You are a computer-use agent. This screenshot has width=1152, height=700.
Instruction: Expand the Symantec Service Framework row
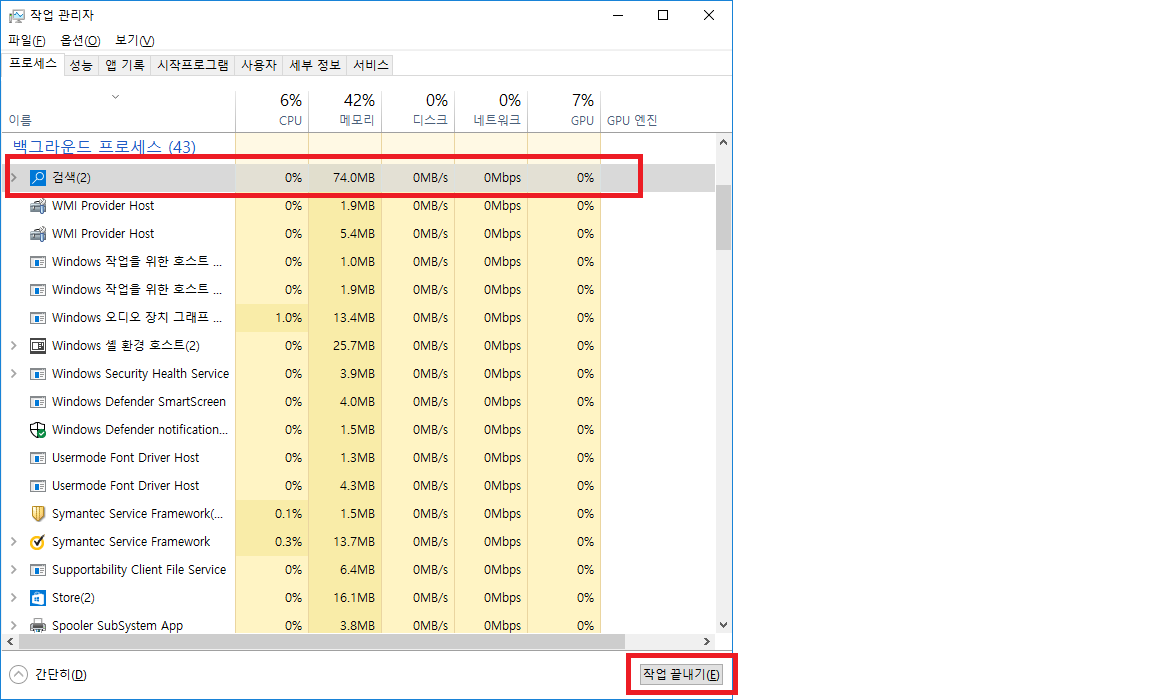13,542
